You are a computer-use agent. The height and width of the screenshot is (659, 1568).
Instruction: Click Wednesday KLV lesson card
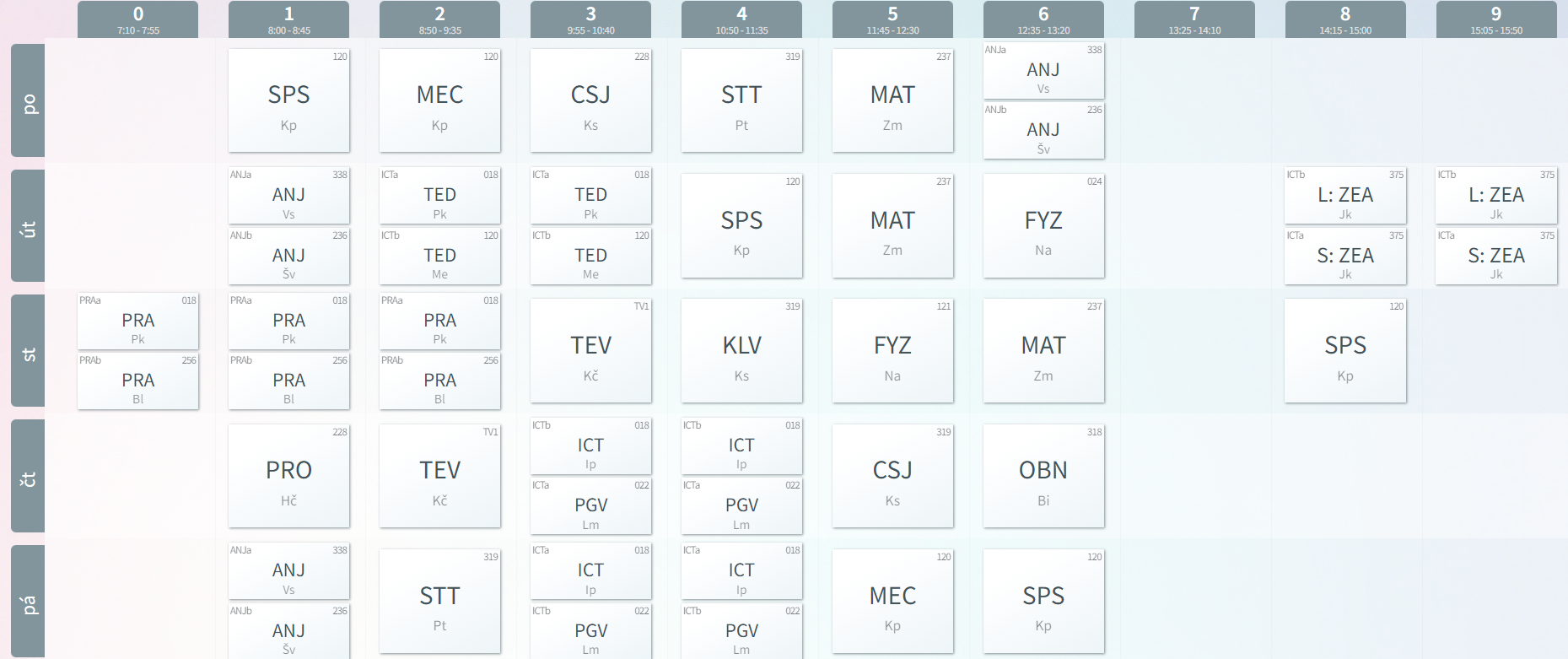coord(741,350)
